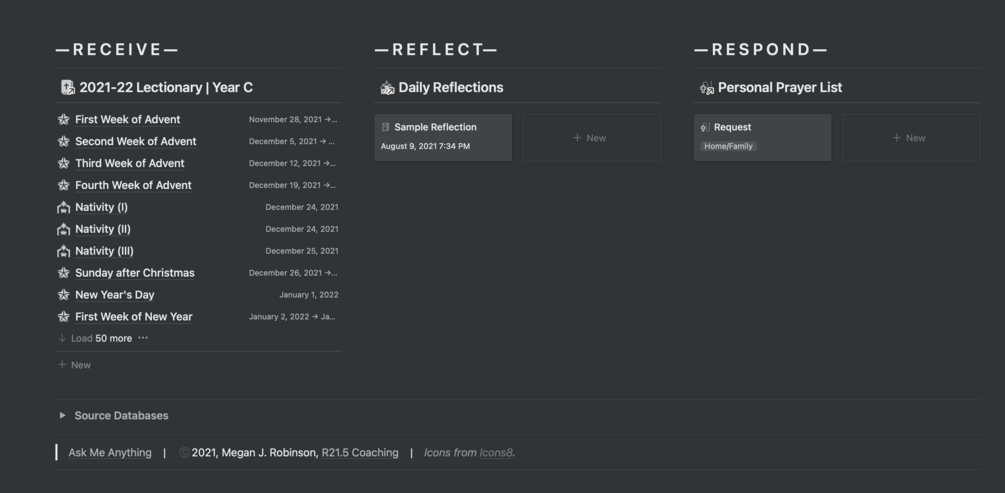Open the Sunday after Christmas entry
The image size is (1005, 493).
(x=134, y=273)
